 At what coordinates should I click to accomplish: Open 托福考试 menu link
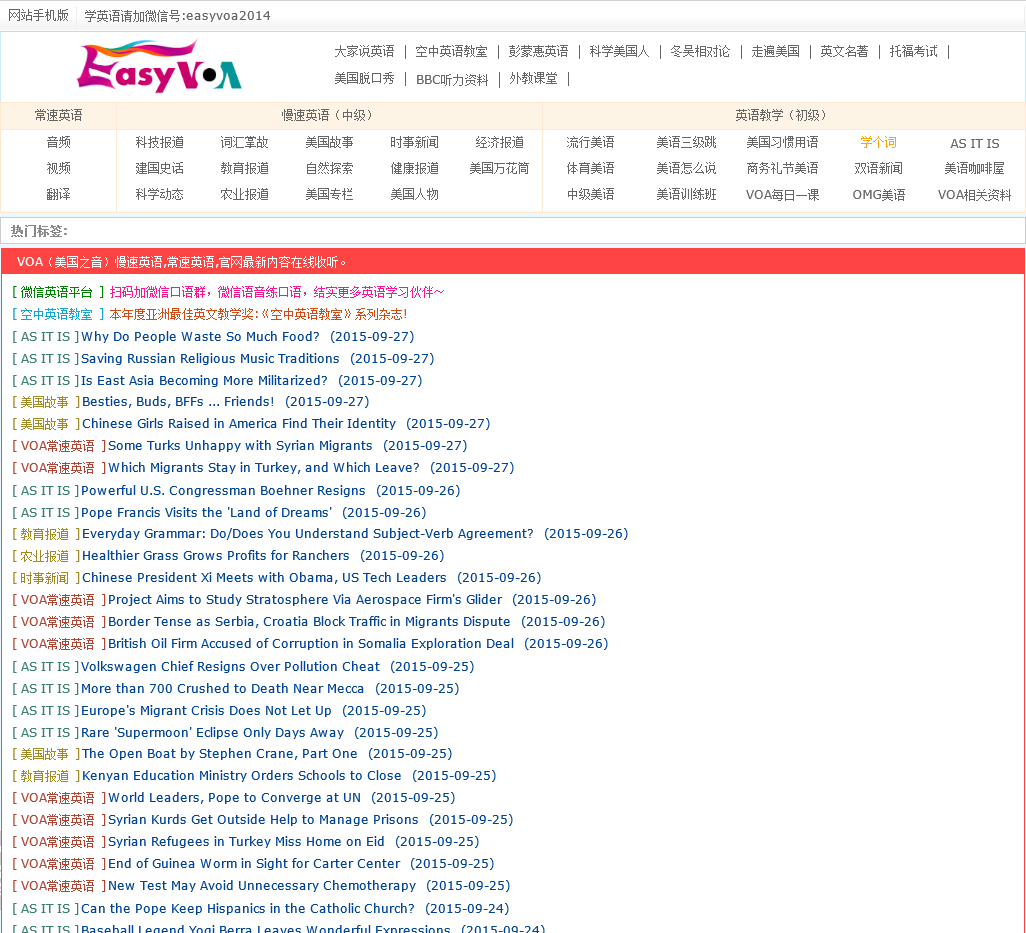(x=913, y=52)
